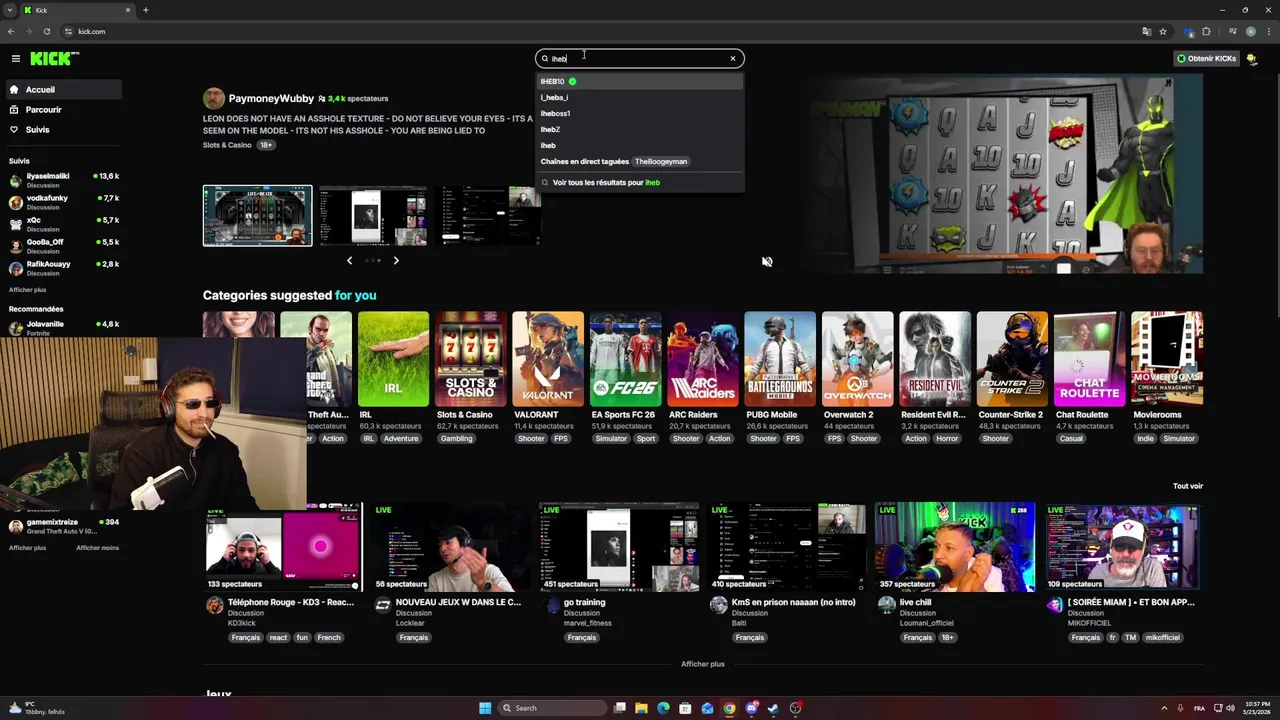Image resolution: width=1280 pixels, height=720 pixels.
Task: Open Jolavanille recommended channel
Action: [62, 328]
